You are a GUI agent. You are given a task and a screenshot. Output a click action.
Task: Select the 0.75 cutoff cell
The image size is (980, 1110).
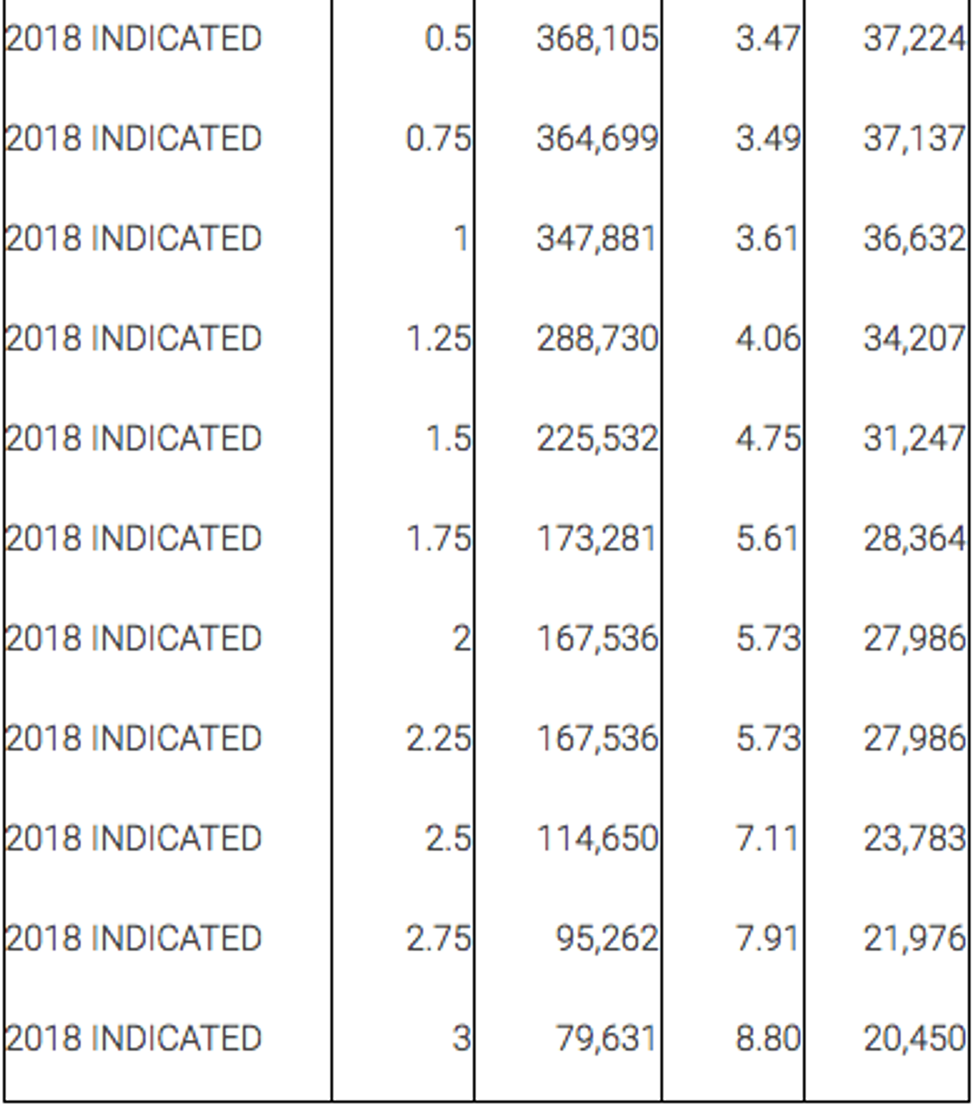point(438,139)
